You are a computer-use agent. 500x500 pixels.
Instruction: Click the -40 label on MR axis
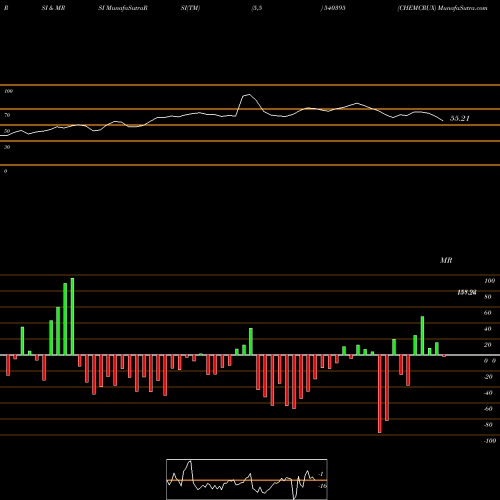(x=488, y=393)
